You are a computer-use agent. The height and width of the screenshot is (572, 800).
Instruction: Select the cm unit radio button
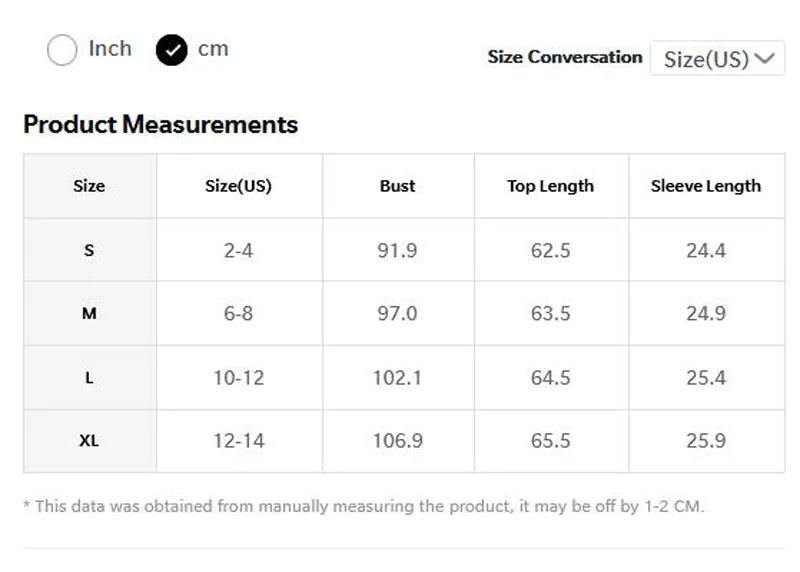coord(172,50)
